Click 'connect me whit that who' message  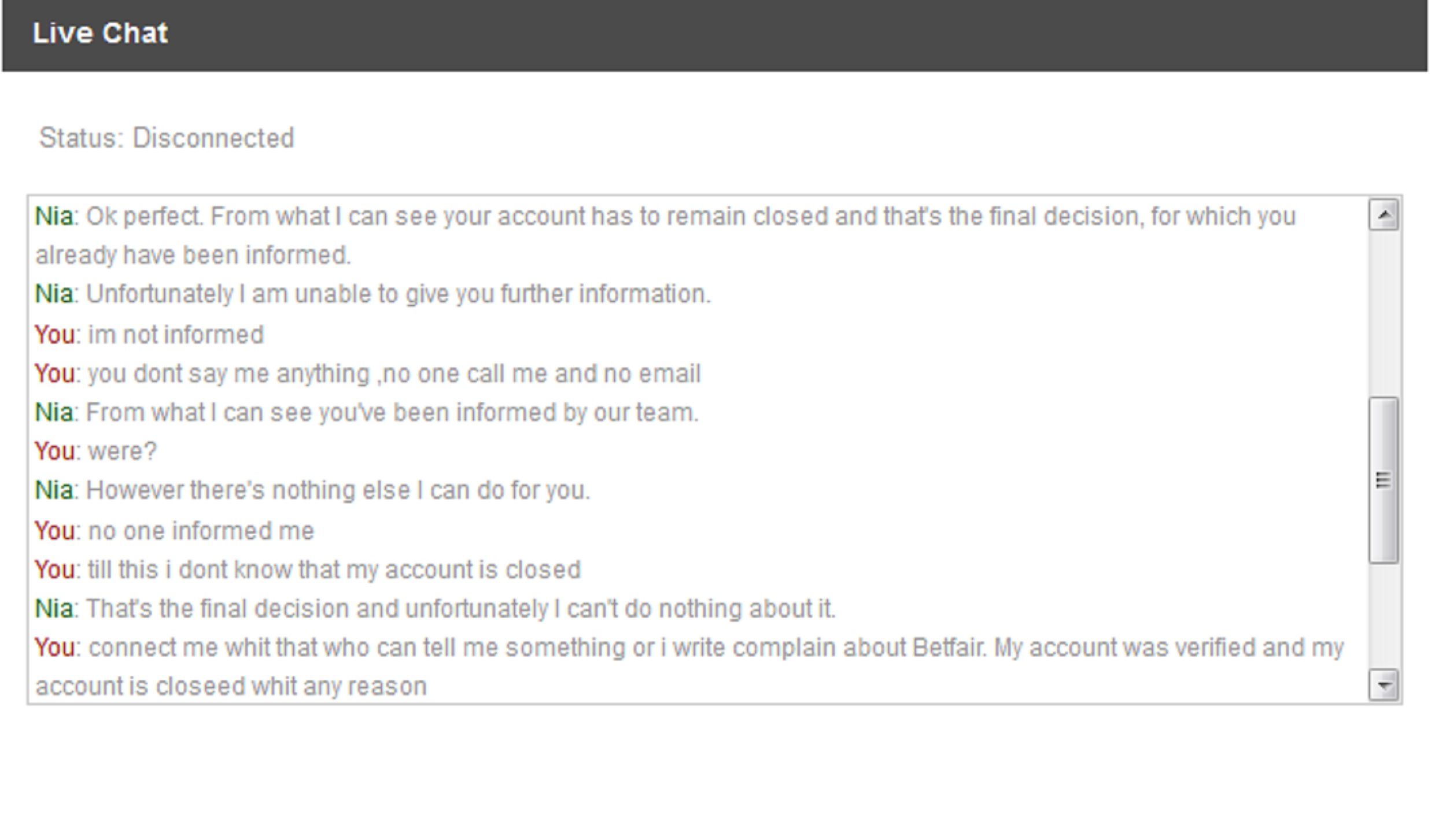689,648
